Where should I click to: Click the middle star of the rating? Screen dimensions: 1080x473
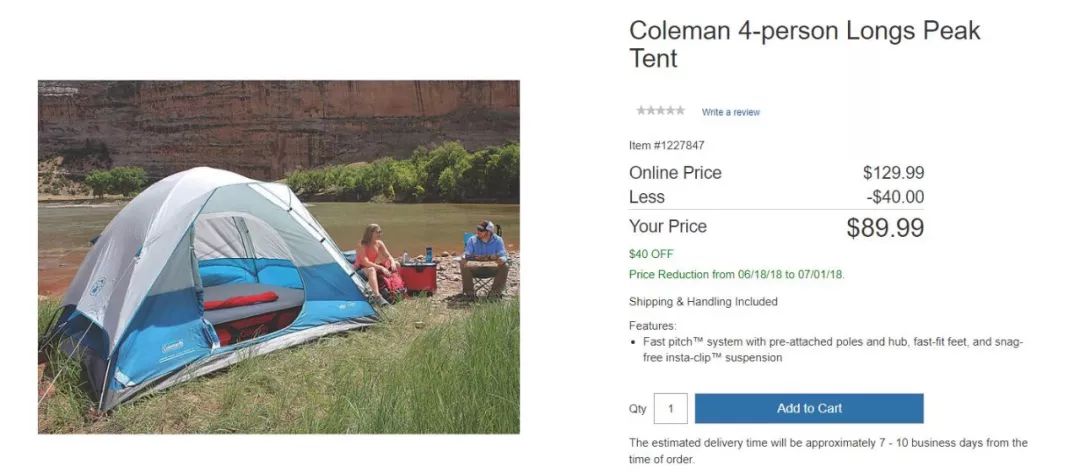(661, 111)
